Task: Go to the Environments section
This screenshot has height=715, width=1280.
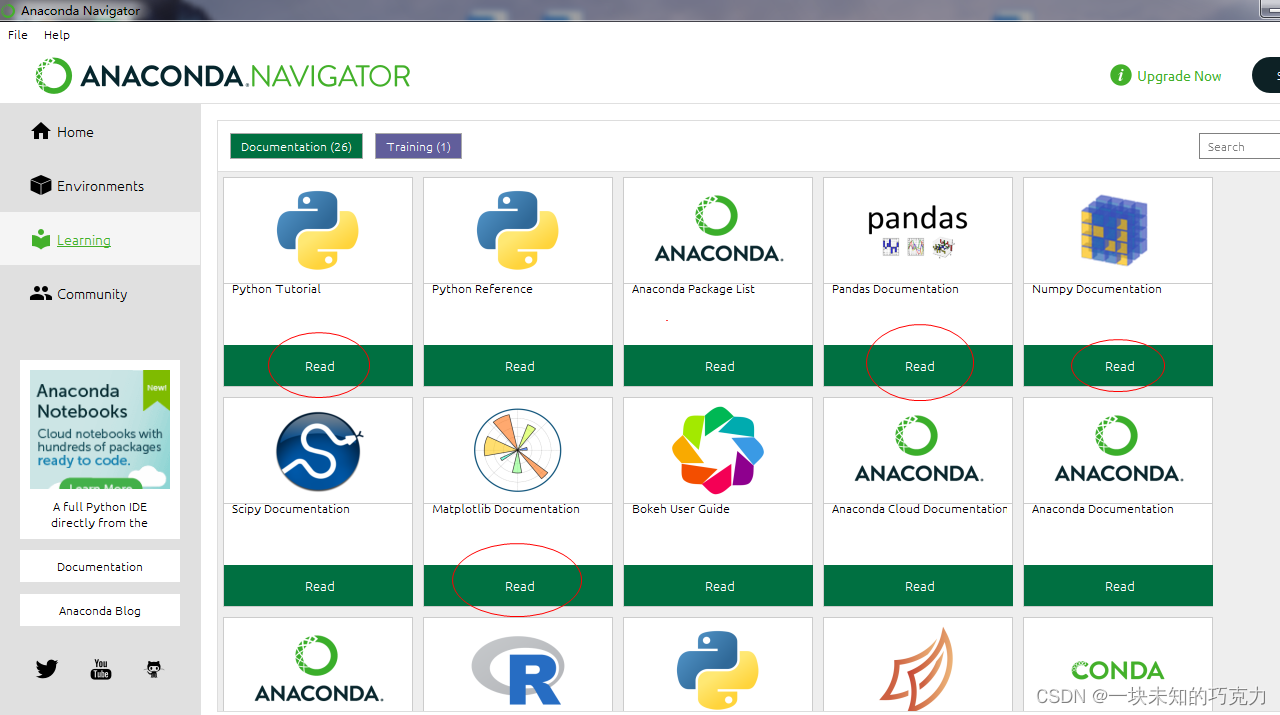Action: [x=100, y=185]
